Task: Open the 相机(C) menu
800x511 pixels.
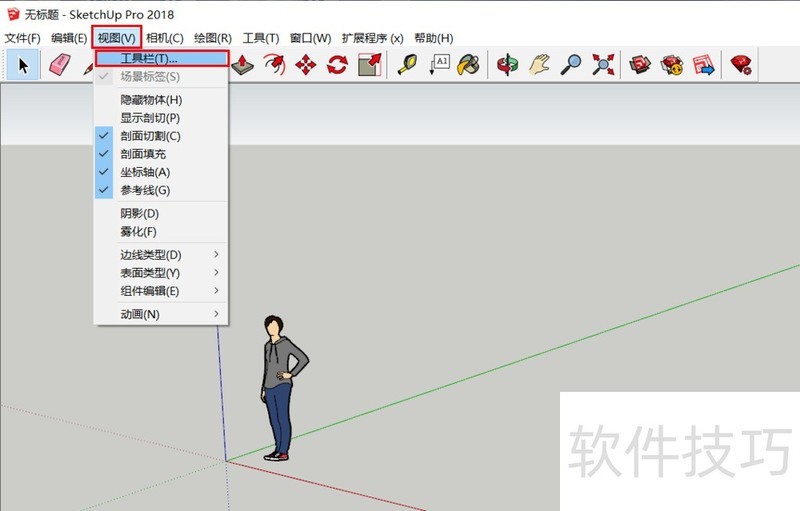Action: tap(164, 38)
